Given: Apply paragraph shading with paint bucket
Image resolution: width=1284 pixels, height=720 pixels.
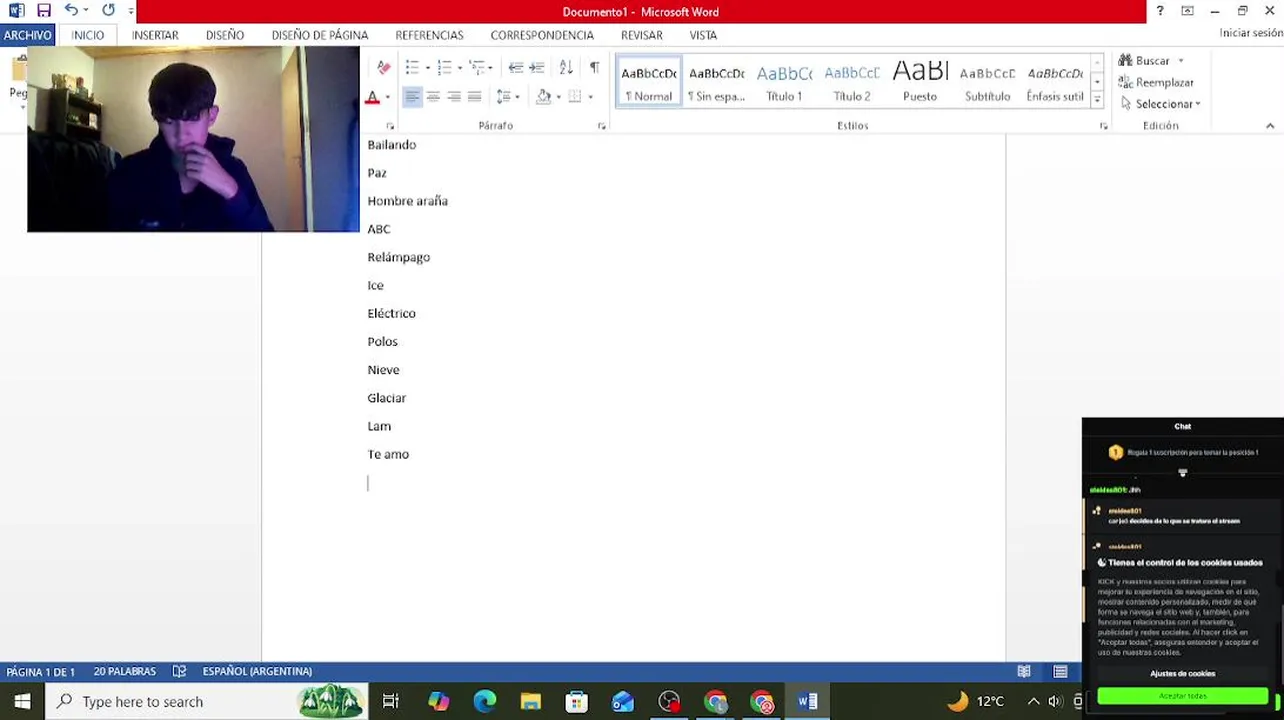Looking at the screenshot, I should [x=543, y=96].
